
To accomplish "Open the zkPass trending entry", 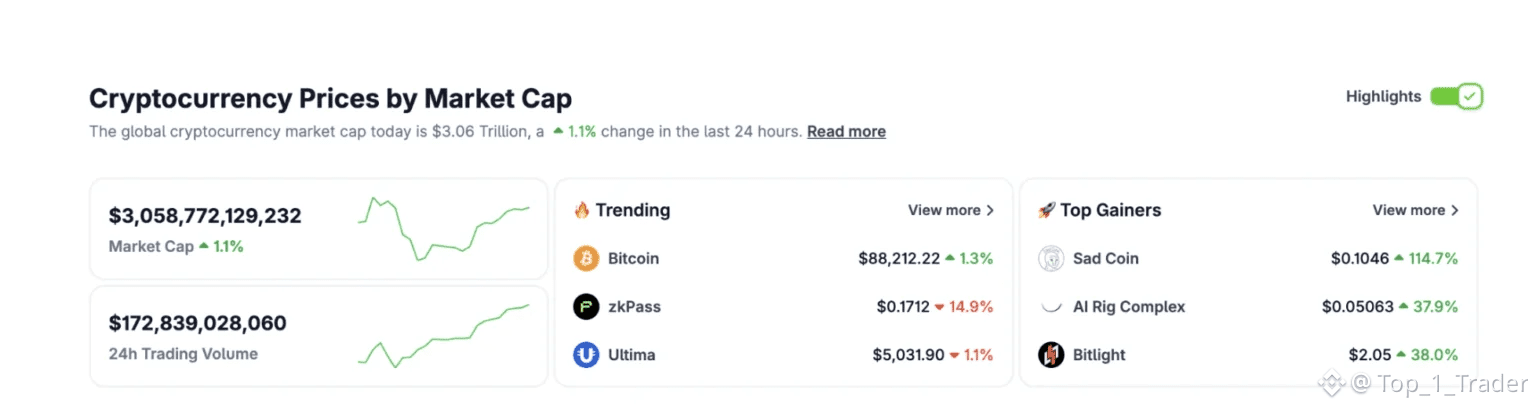I will point(783,306).
